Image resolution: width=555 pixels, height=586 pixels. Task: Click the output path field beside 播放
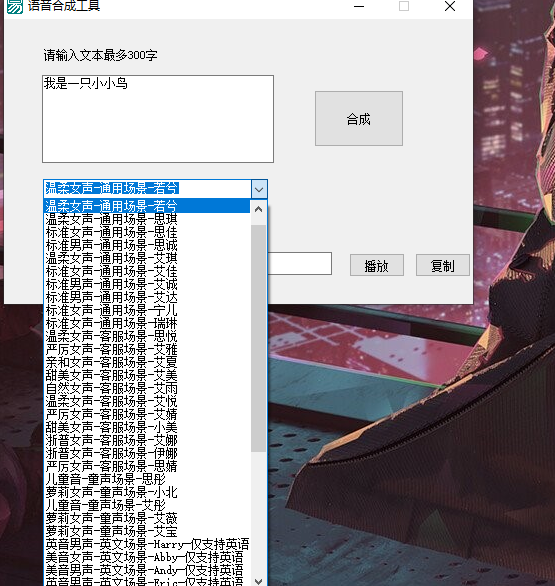coord(300,264)
